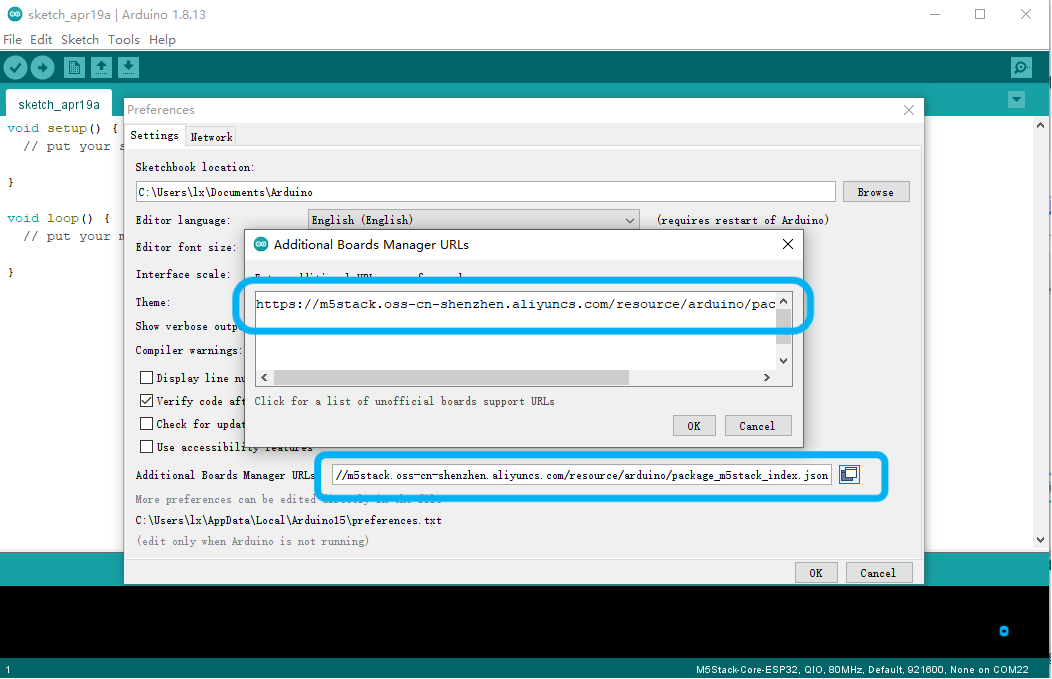Click Cancel in the Boards Manager URLs dialog

coord(757,426)
